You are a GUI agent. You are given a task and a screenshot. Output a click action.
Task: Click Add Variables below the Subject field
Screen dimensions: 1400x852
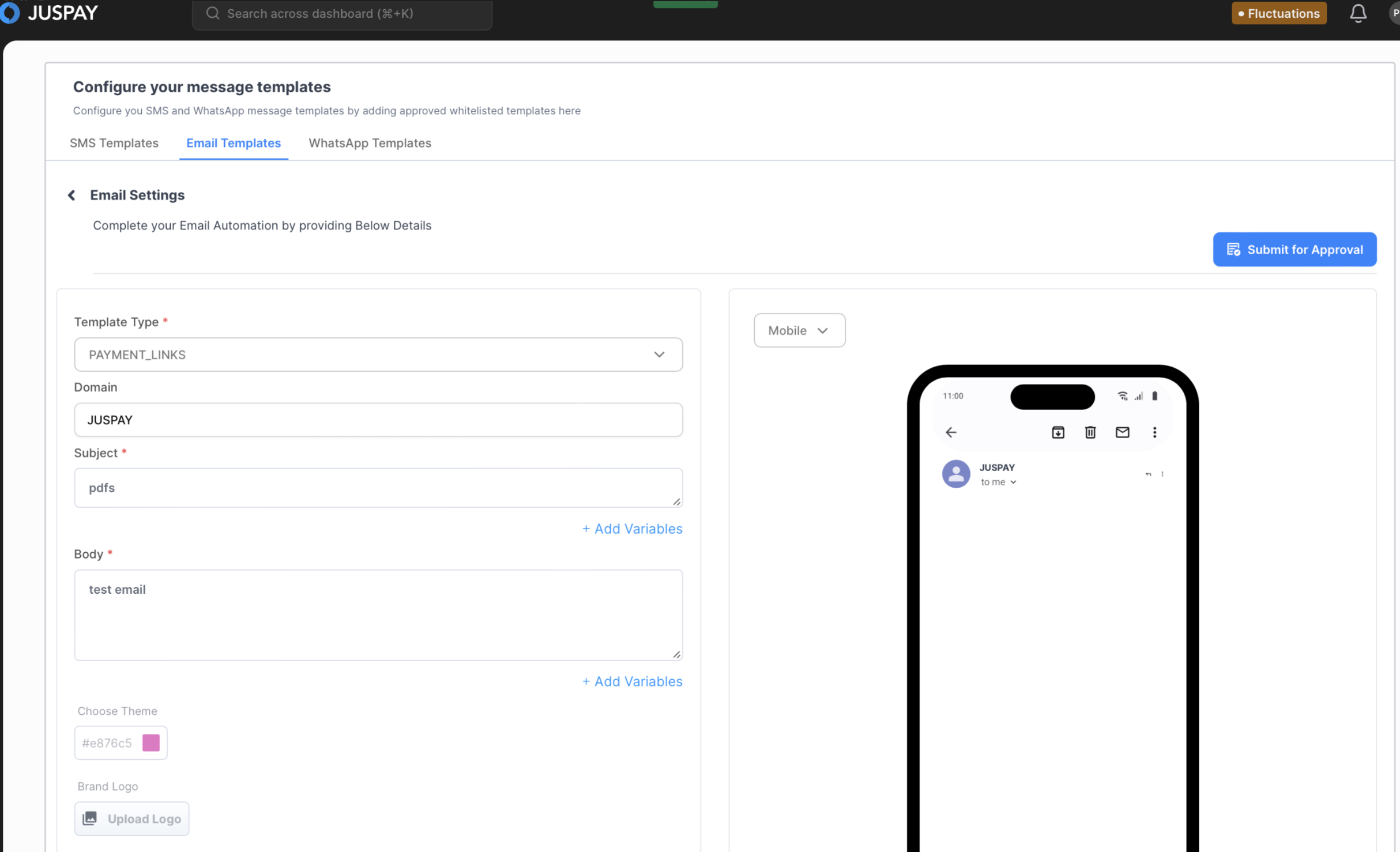tap(632, 529)
